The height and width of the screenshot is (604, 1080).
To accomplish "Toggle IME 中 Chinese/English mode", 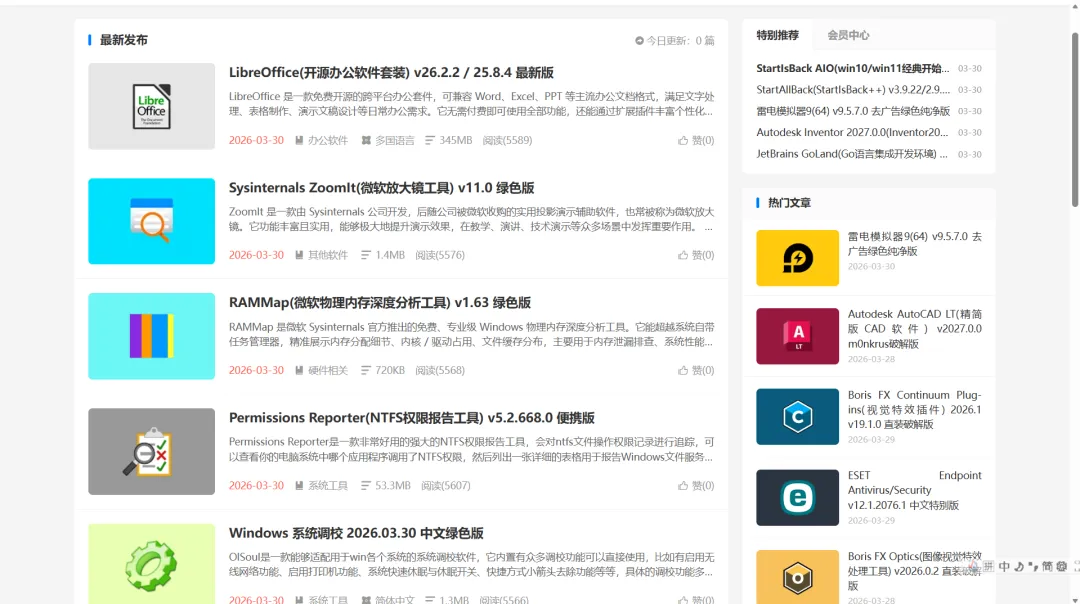I will click(x=1004, y=566).
